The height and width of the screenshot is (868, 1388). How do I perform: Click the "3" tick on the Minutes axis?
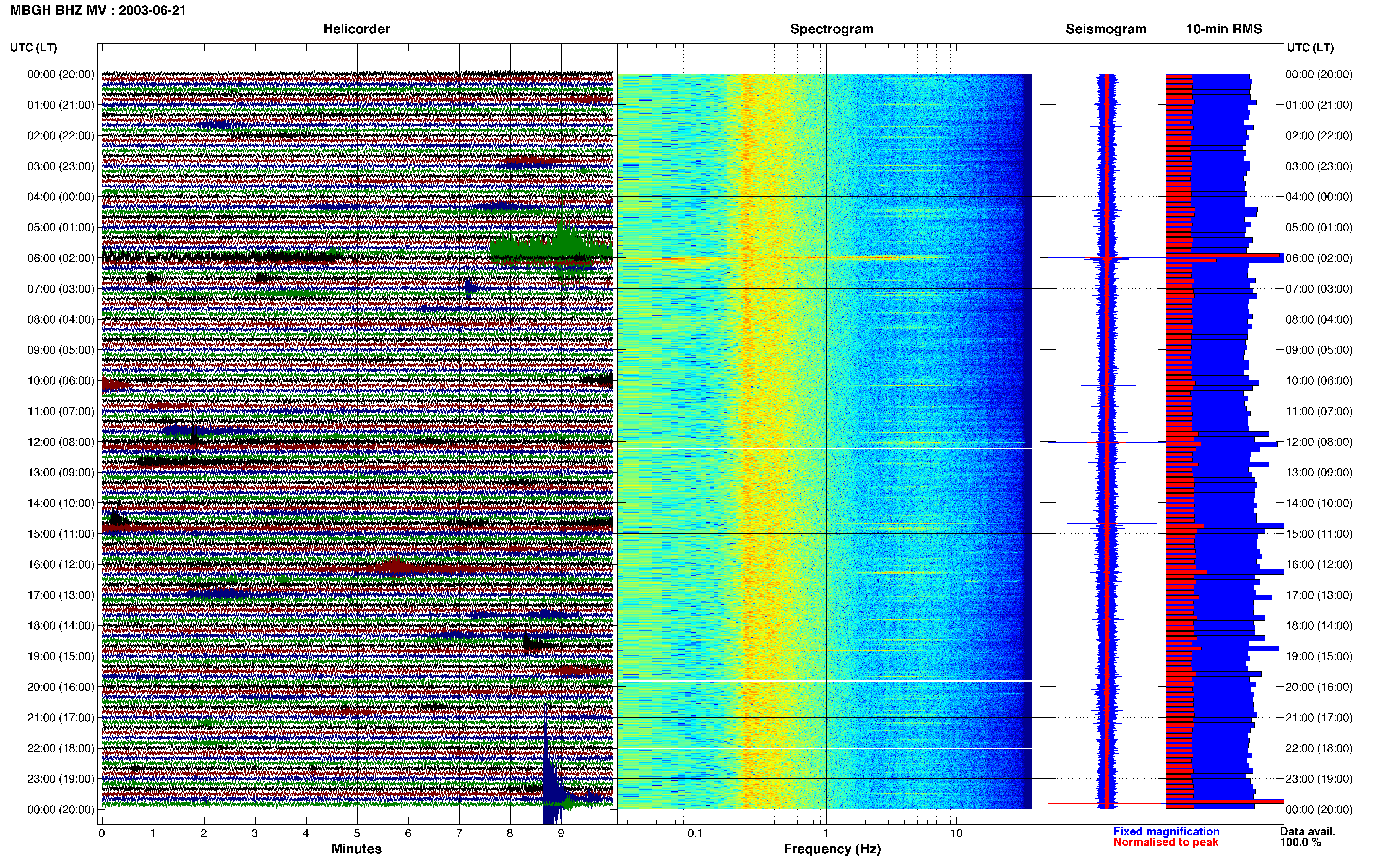(x=255, y=833)
